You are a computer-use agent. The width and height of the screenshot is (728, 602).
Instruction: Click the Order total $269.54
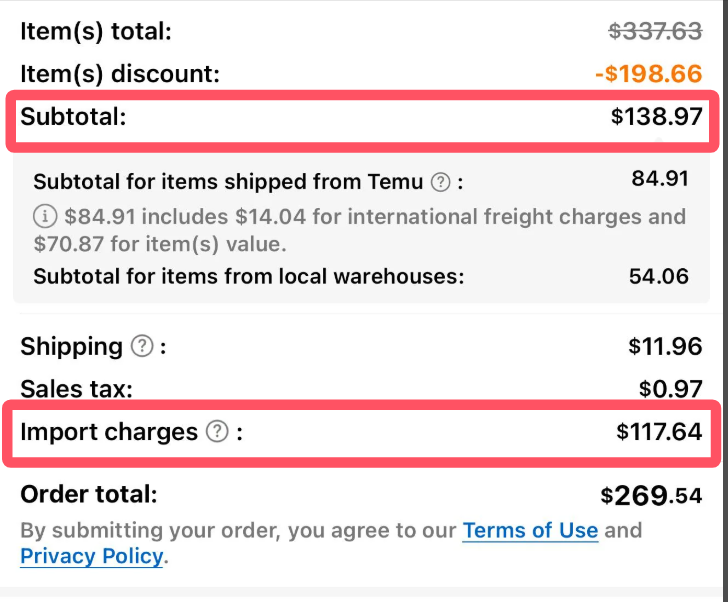(651, 495)
